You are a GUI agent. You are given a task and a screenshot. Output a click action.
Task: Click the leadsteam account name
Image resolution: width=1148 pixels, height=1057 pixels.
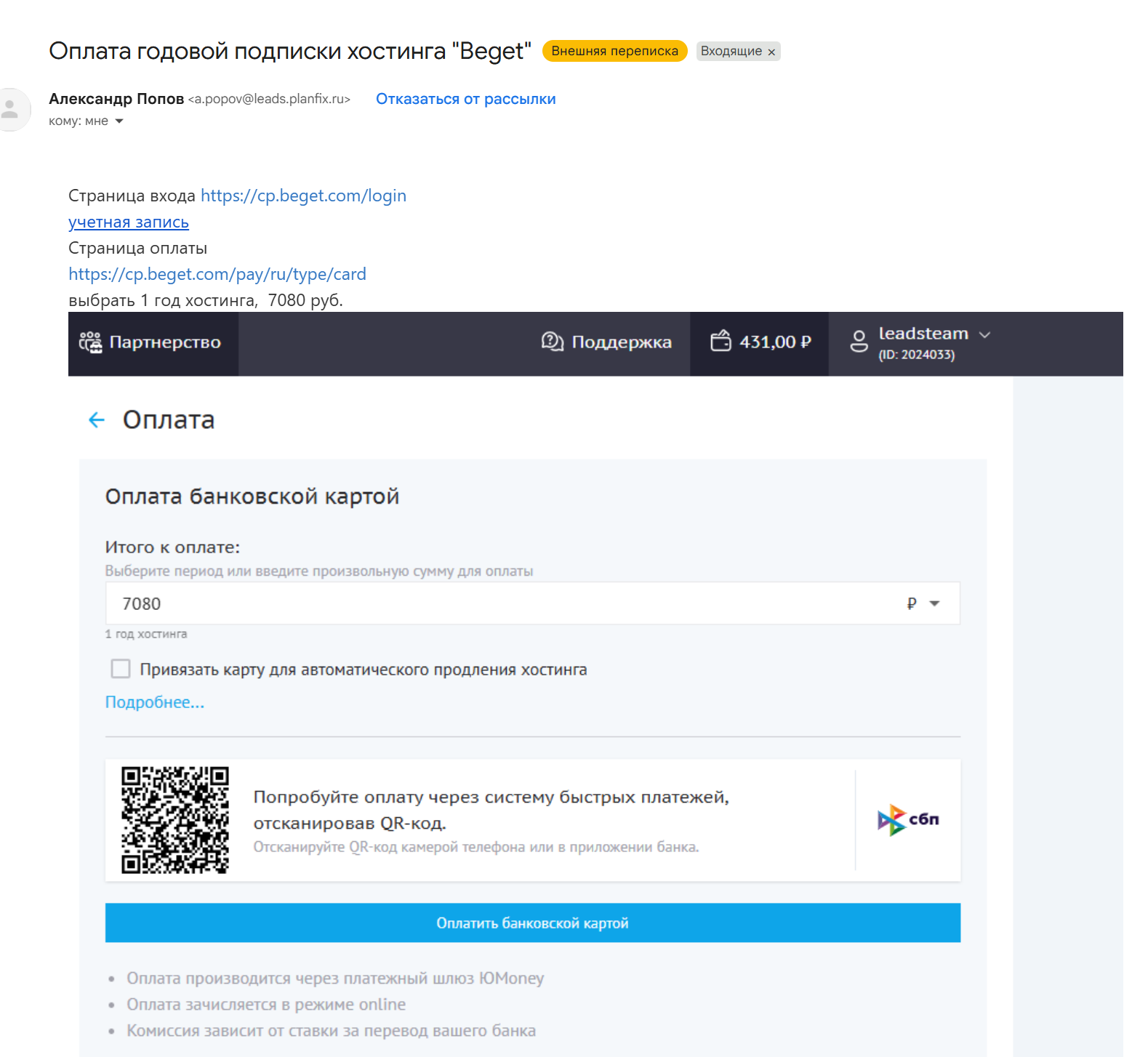923,334
